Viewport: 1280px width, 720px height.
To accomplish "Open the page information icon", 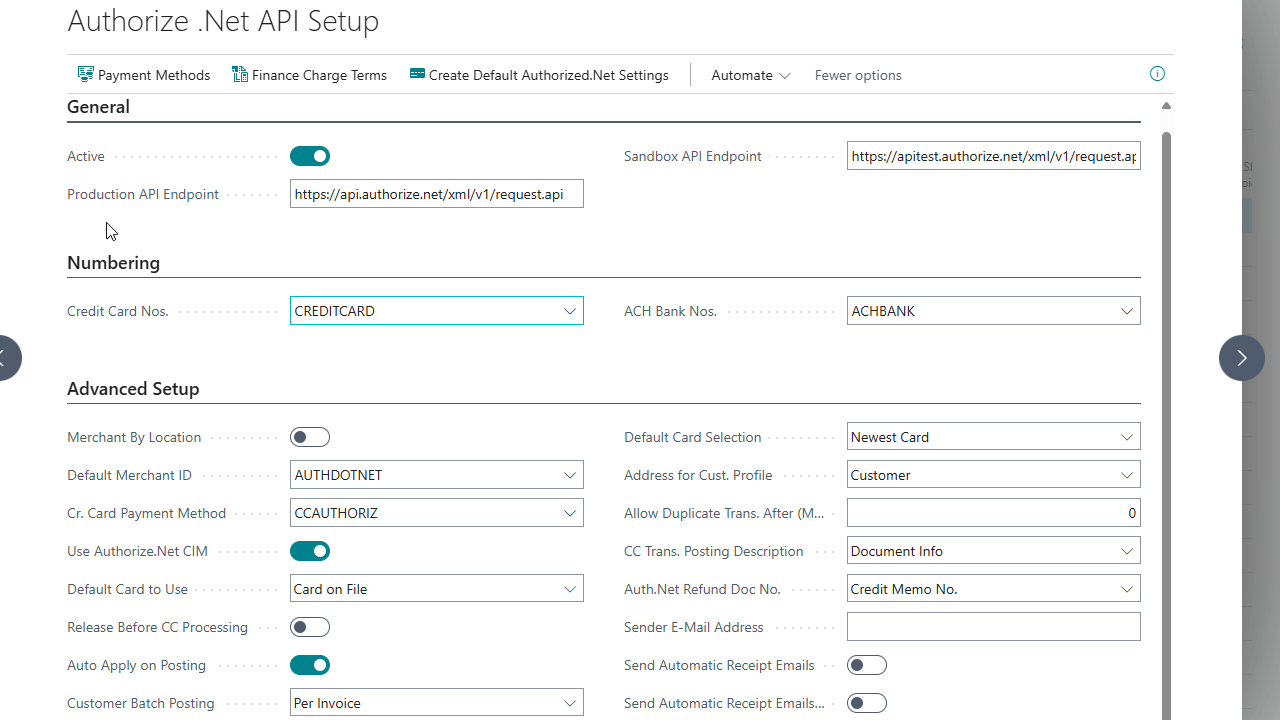I will point(1157,74).
